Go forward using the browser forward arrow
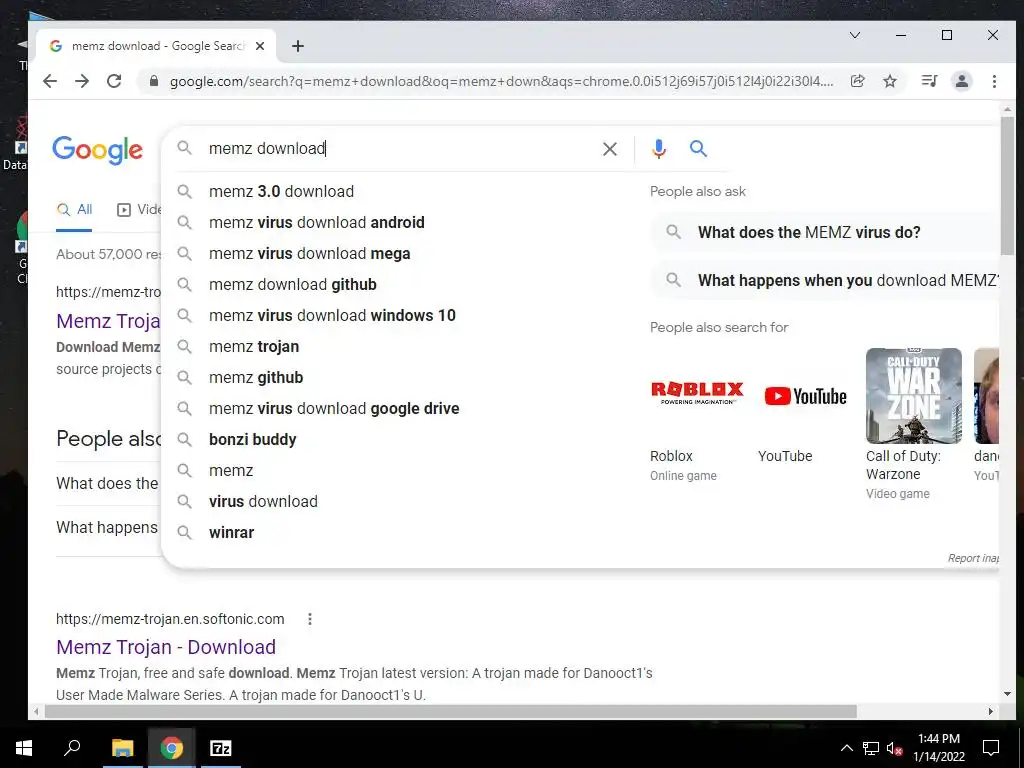This screenshot has width=1024, height=768. (82, 81)
